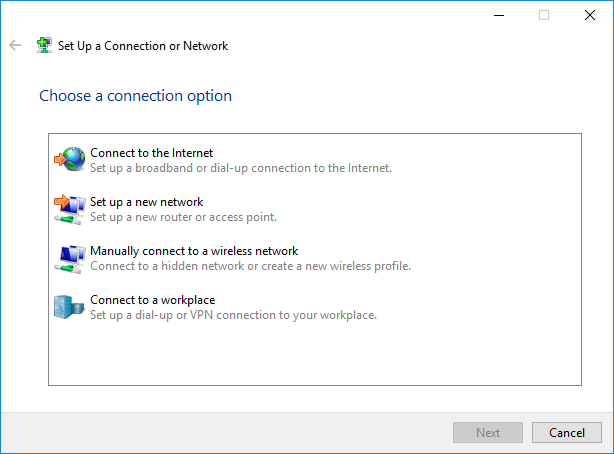
Task: Cancel the connection setup wizard
Action: 567,432
